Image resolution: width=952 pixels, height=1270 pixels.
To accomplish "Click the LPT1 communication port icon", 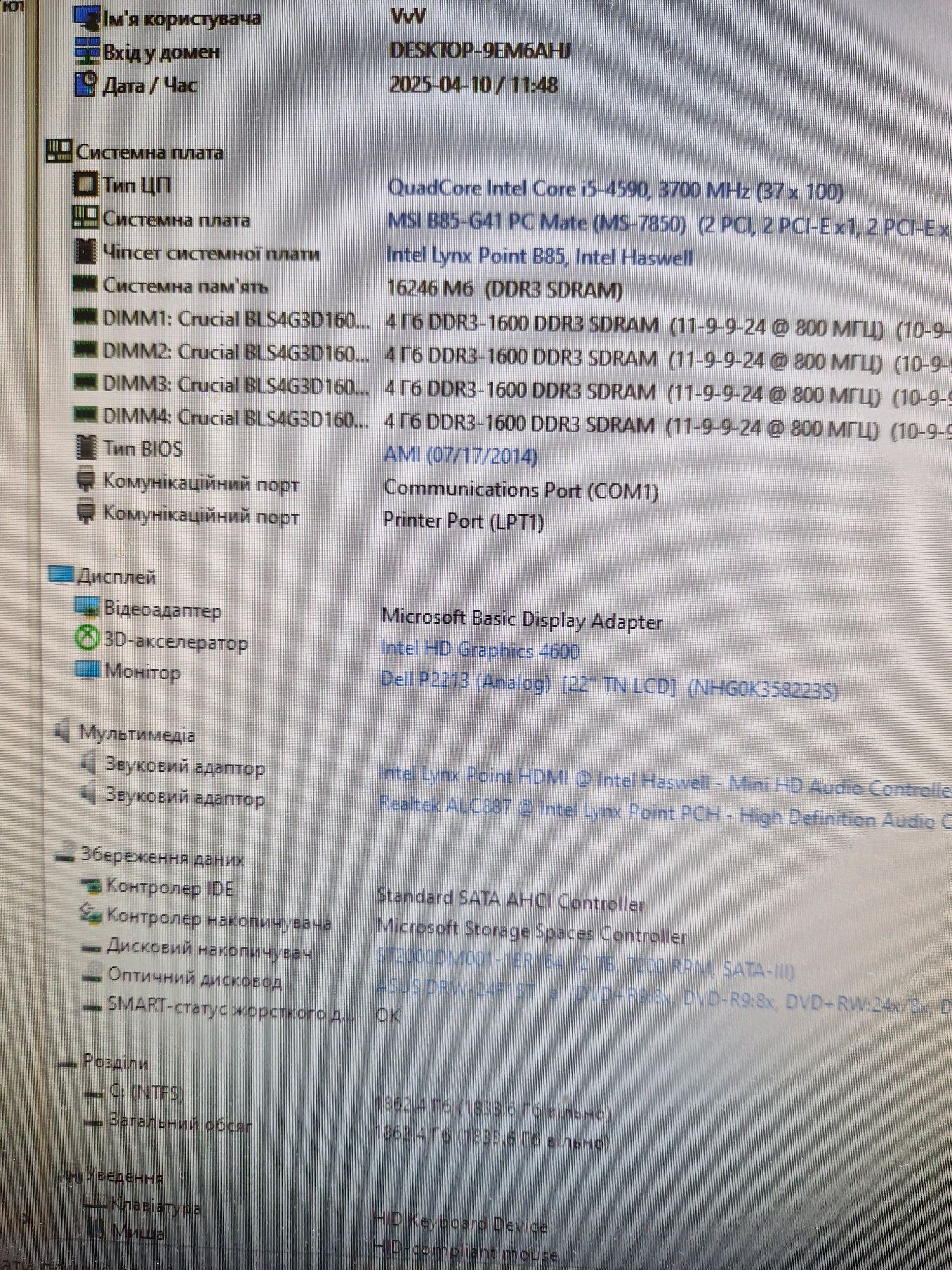I will 86,512.
